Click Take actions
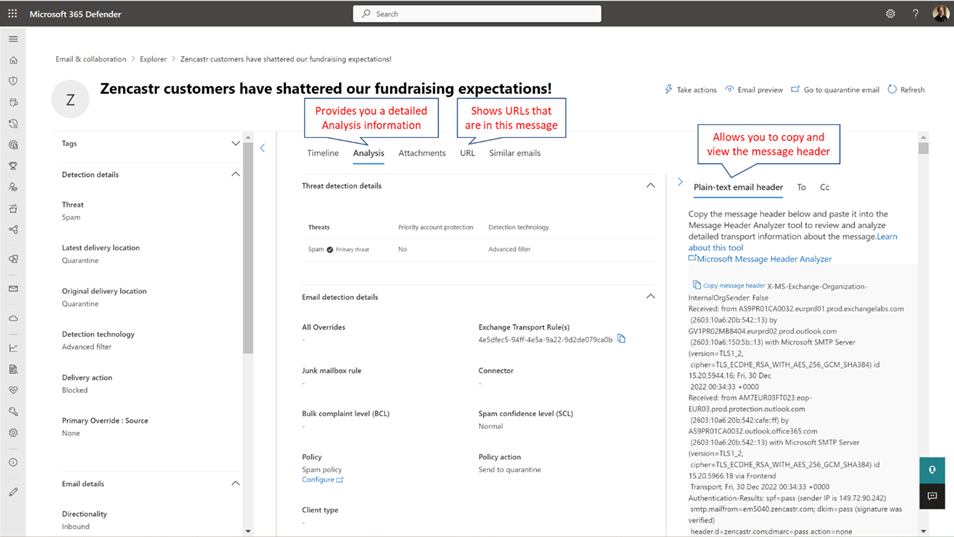 coord(691,89)
